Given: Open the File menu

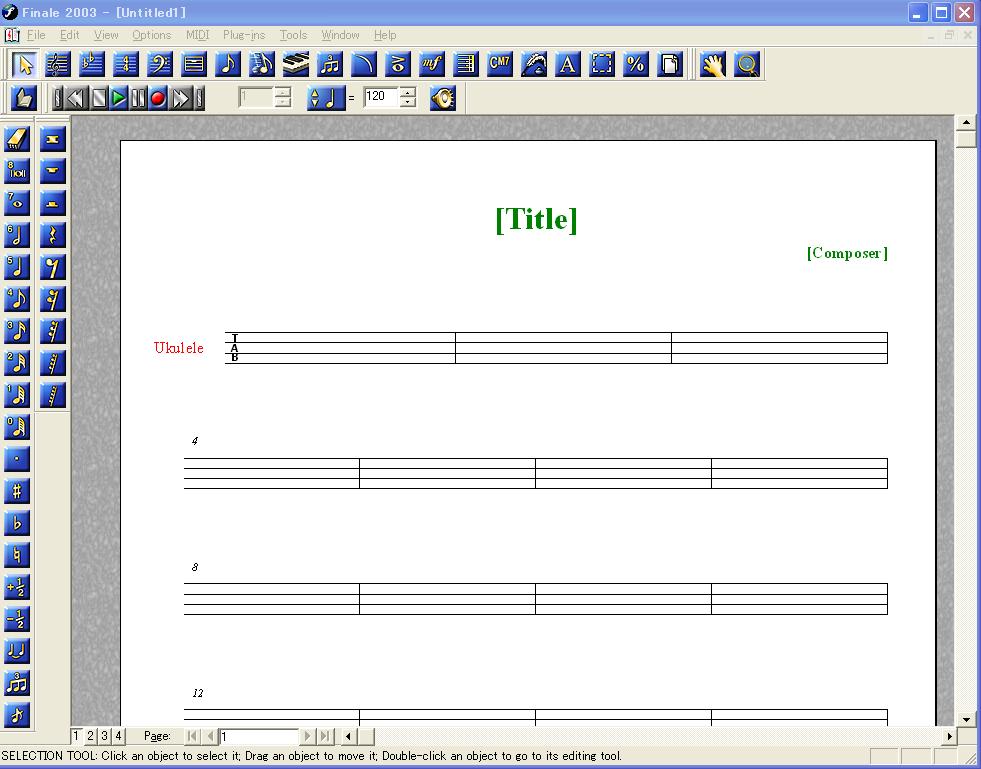Looking at the screenshot, I should 36,35.
